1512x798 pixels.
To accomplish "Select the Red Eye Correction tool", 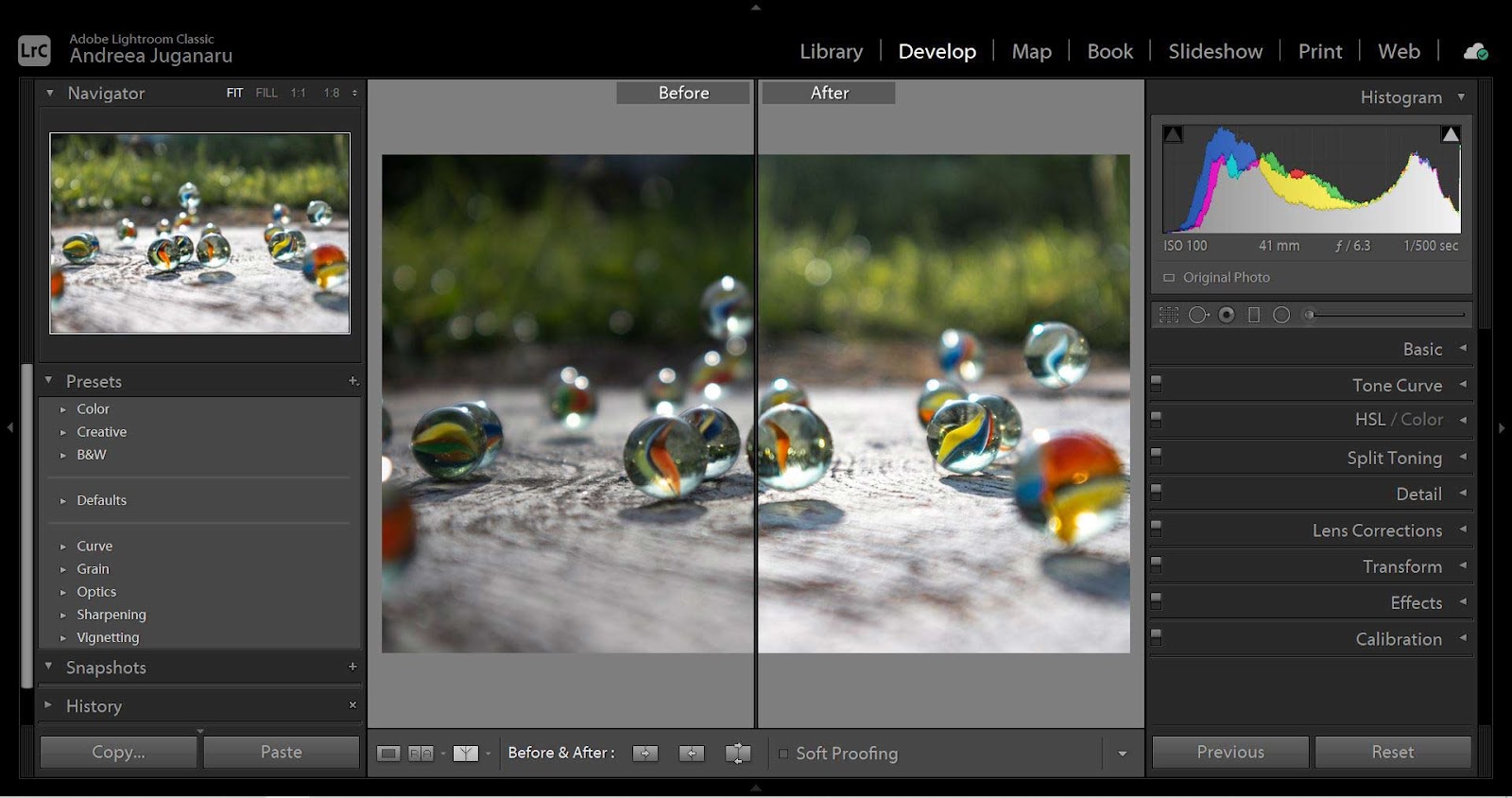I will [1227, 315].
